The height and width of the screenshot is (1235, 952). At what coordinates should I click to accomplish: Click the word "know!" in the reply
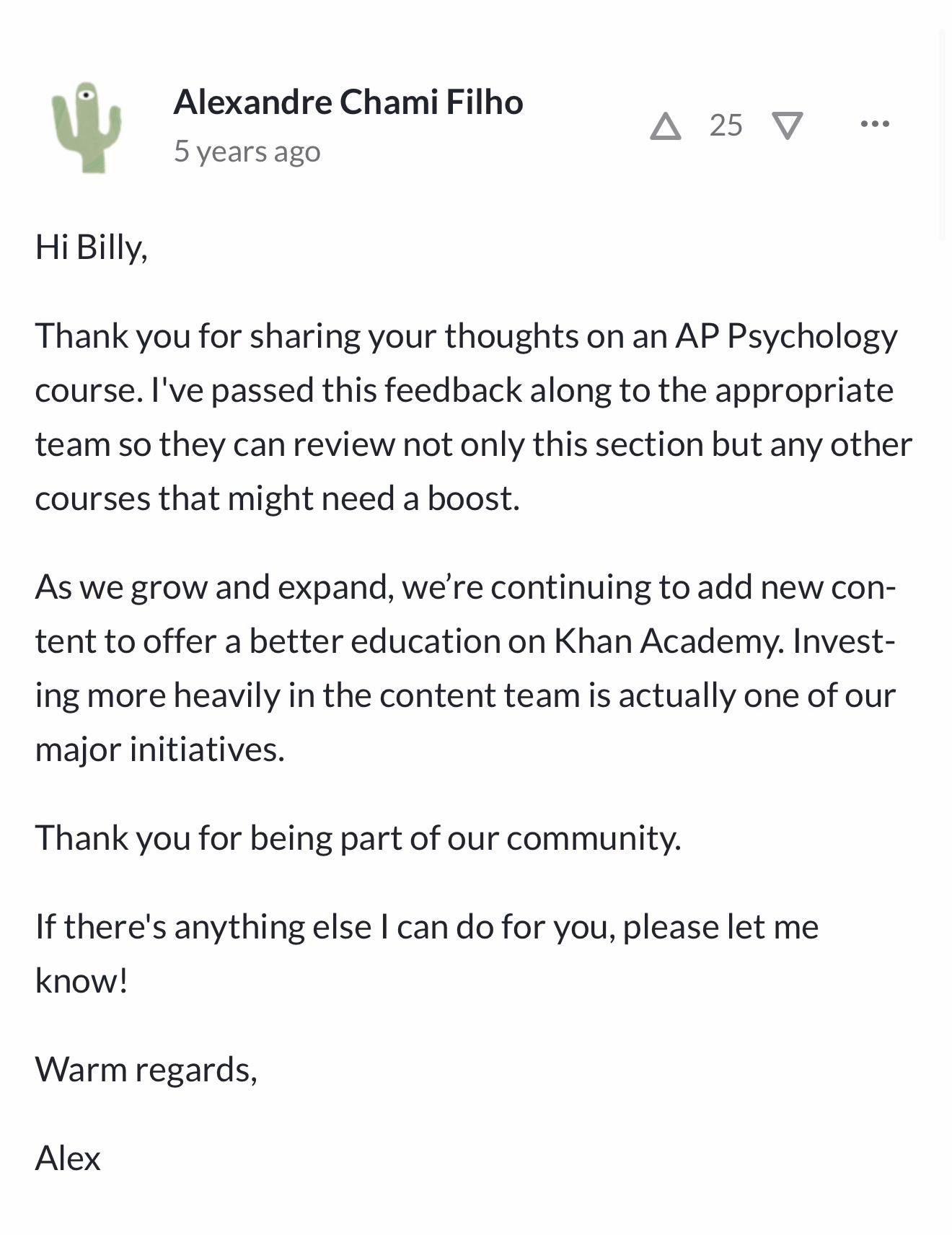point(81,981)
